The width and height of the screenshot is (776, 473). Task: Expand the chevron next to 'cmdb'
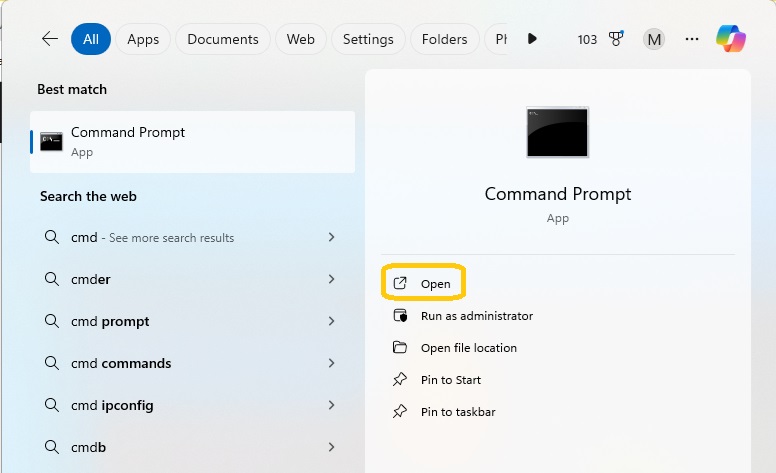(332, 447)
